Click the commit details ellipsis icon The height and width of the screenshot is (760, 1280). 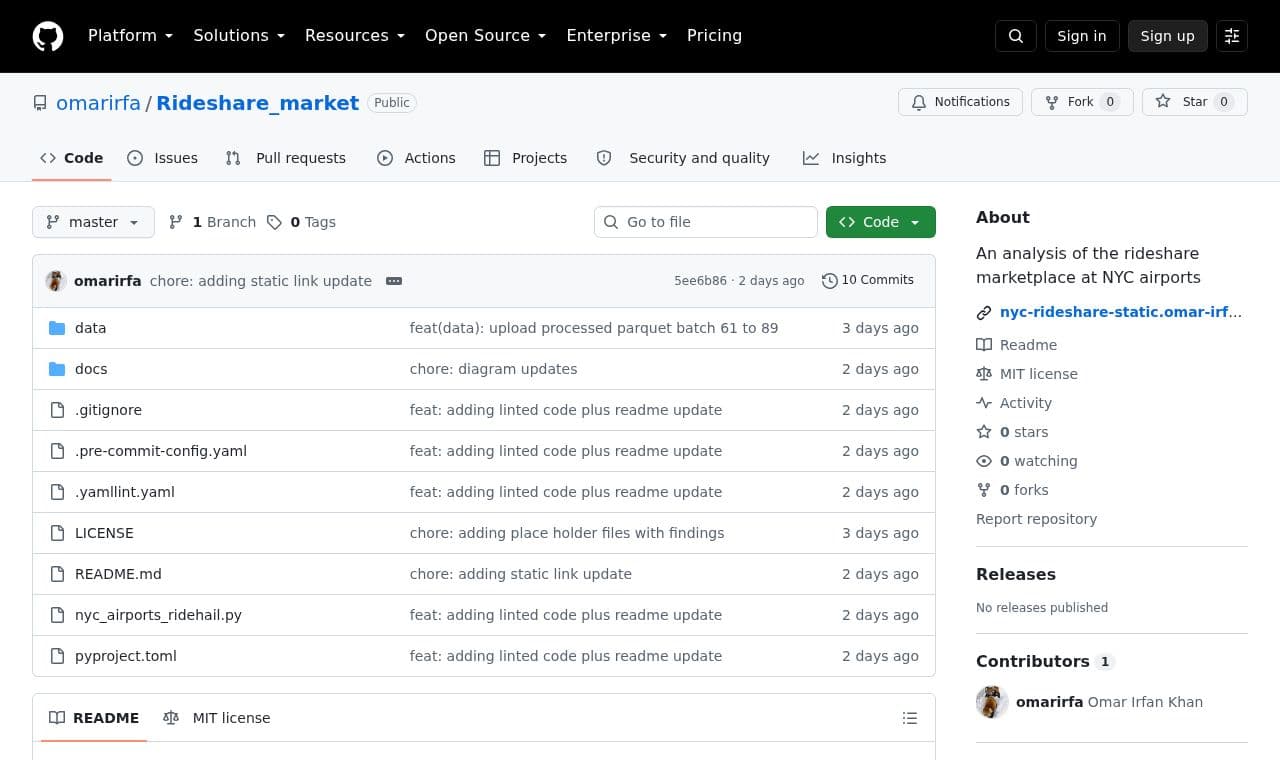point(394,281)
